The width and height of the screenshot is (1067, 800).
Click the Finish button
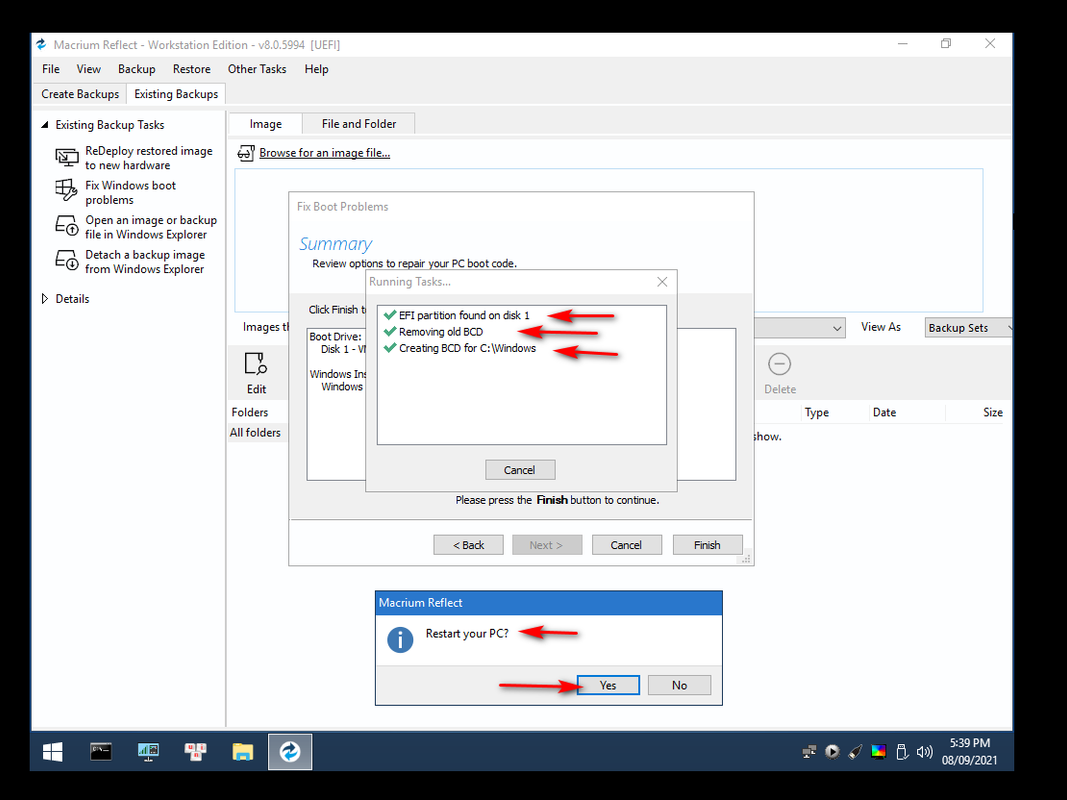click(707, 545)
